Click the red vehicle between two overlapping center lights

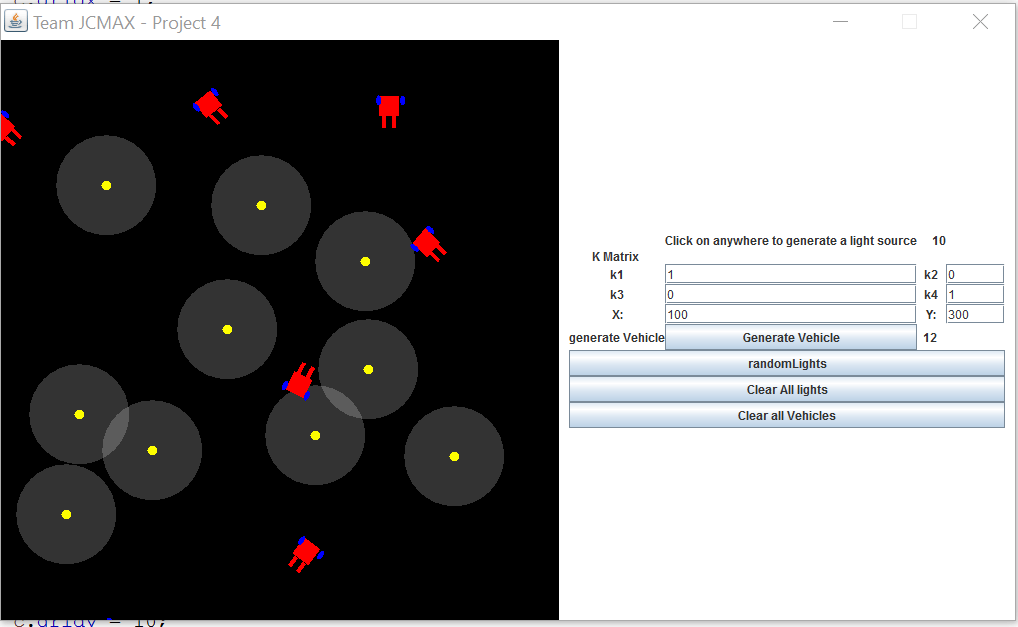click(x=299, y=380)
